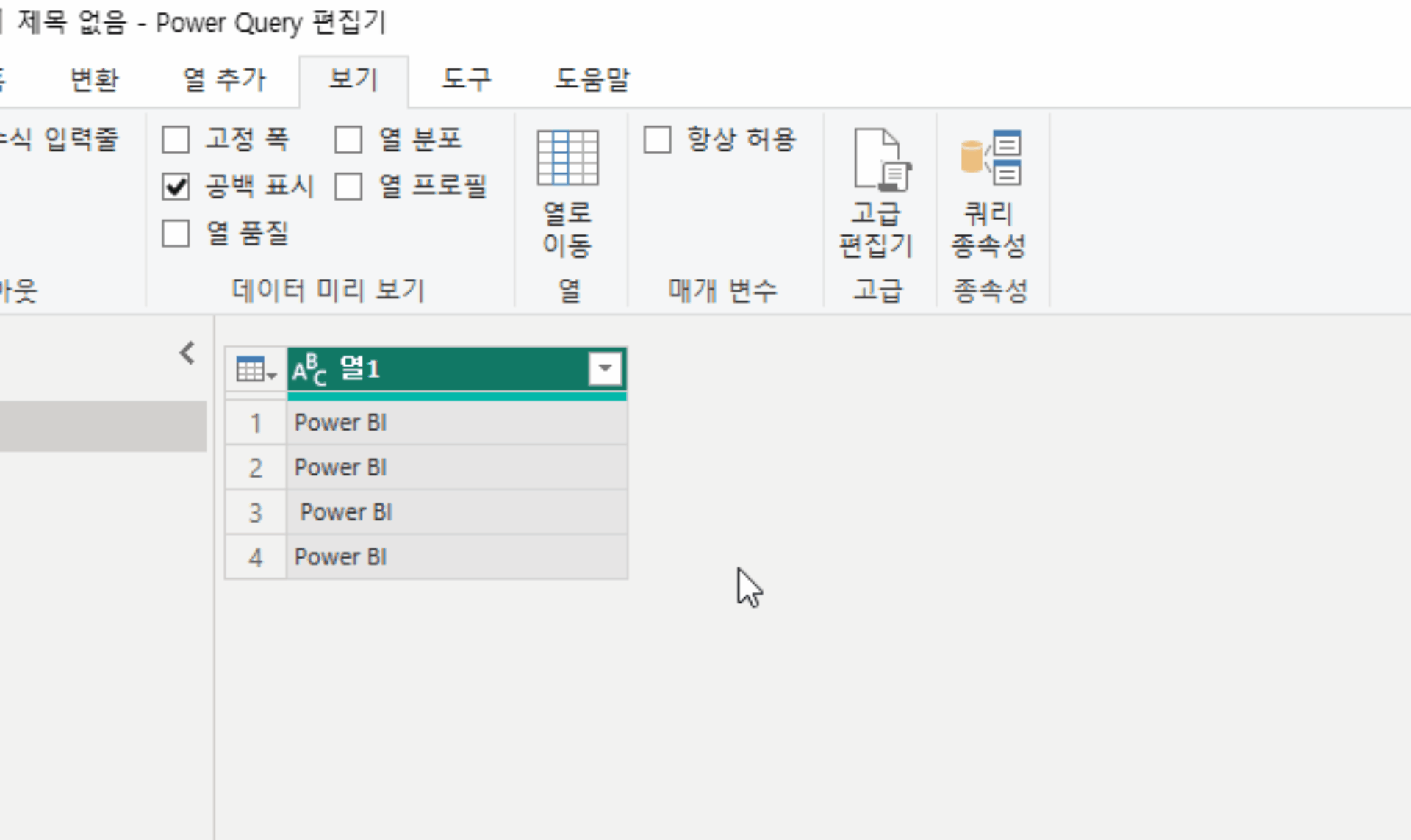Check the 항상 허용 checkbox

[657, 139]
